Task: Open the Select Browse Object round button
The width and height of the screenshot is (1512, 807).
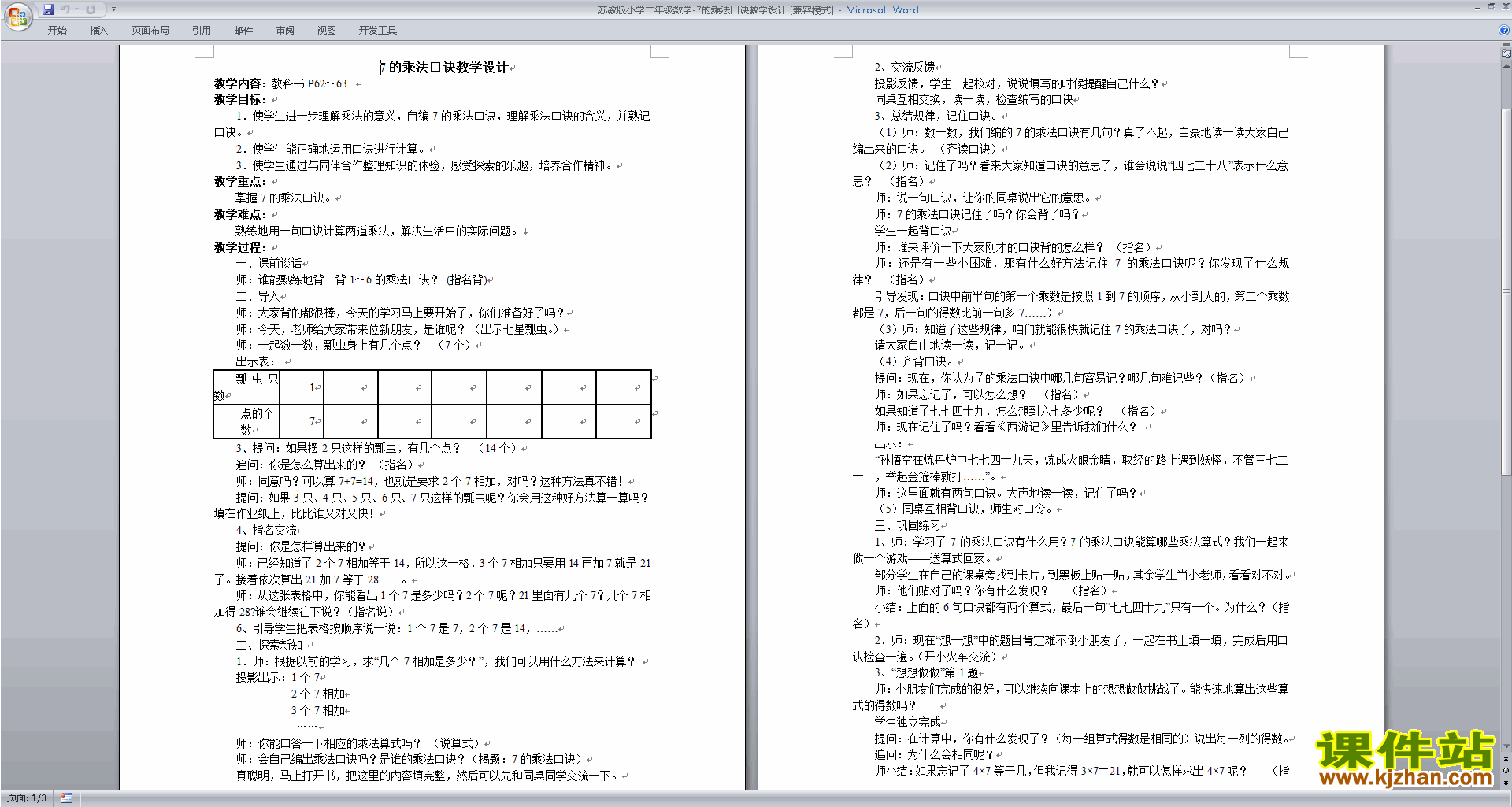Action: coord(1506,770)
